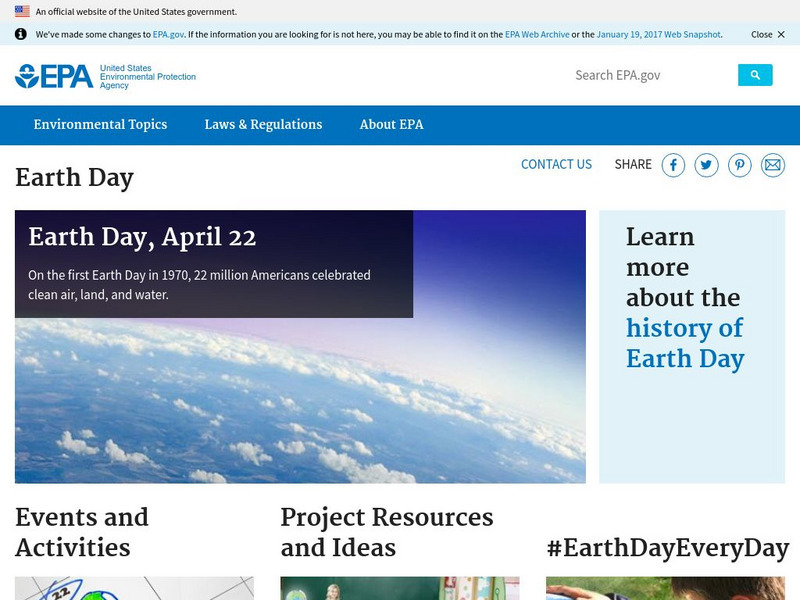Viewport: 800px width, 600px height.
Task: Share this page by email icon
Action: [773, 165]
